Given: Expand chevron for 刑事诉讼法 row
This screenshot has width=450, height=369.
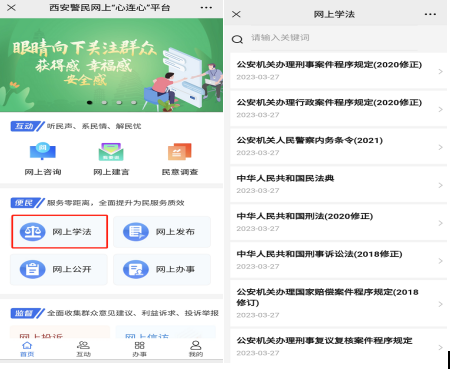Looking at the screenshot, I should [440, 261].
